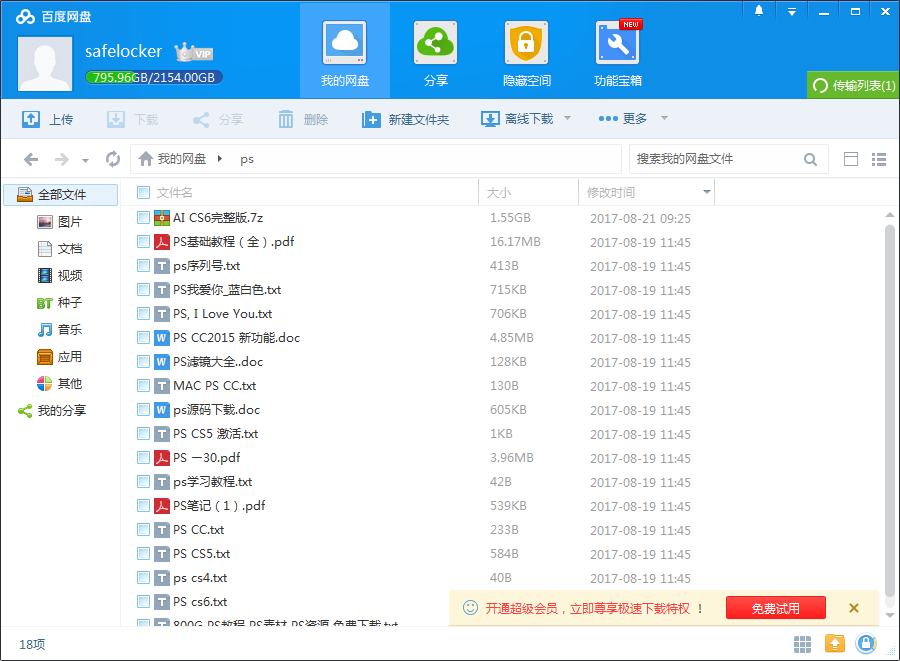This screenshot has width=900, height=661.
Task: Select file ps源码下载.doc
Action: (216, 410)
